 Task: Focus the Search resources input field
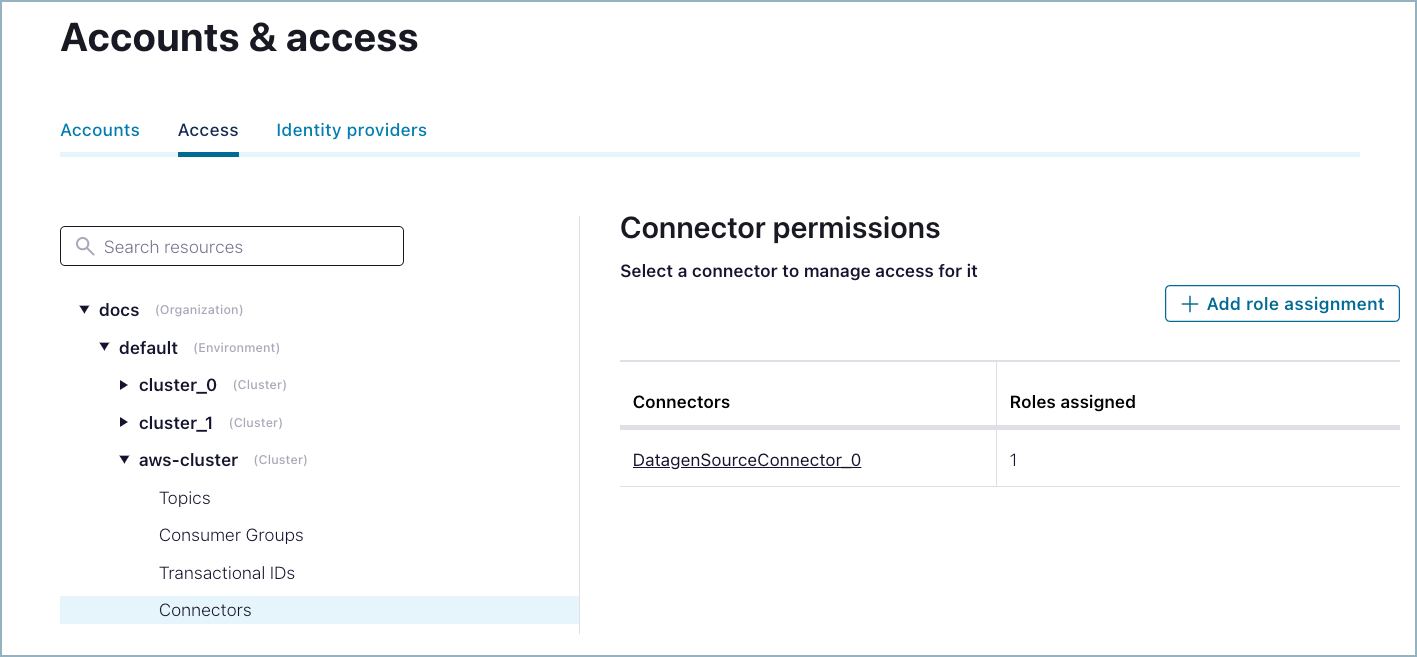pyautogui.click(x=245, y=246)
